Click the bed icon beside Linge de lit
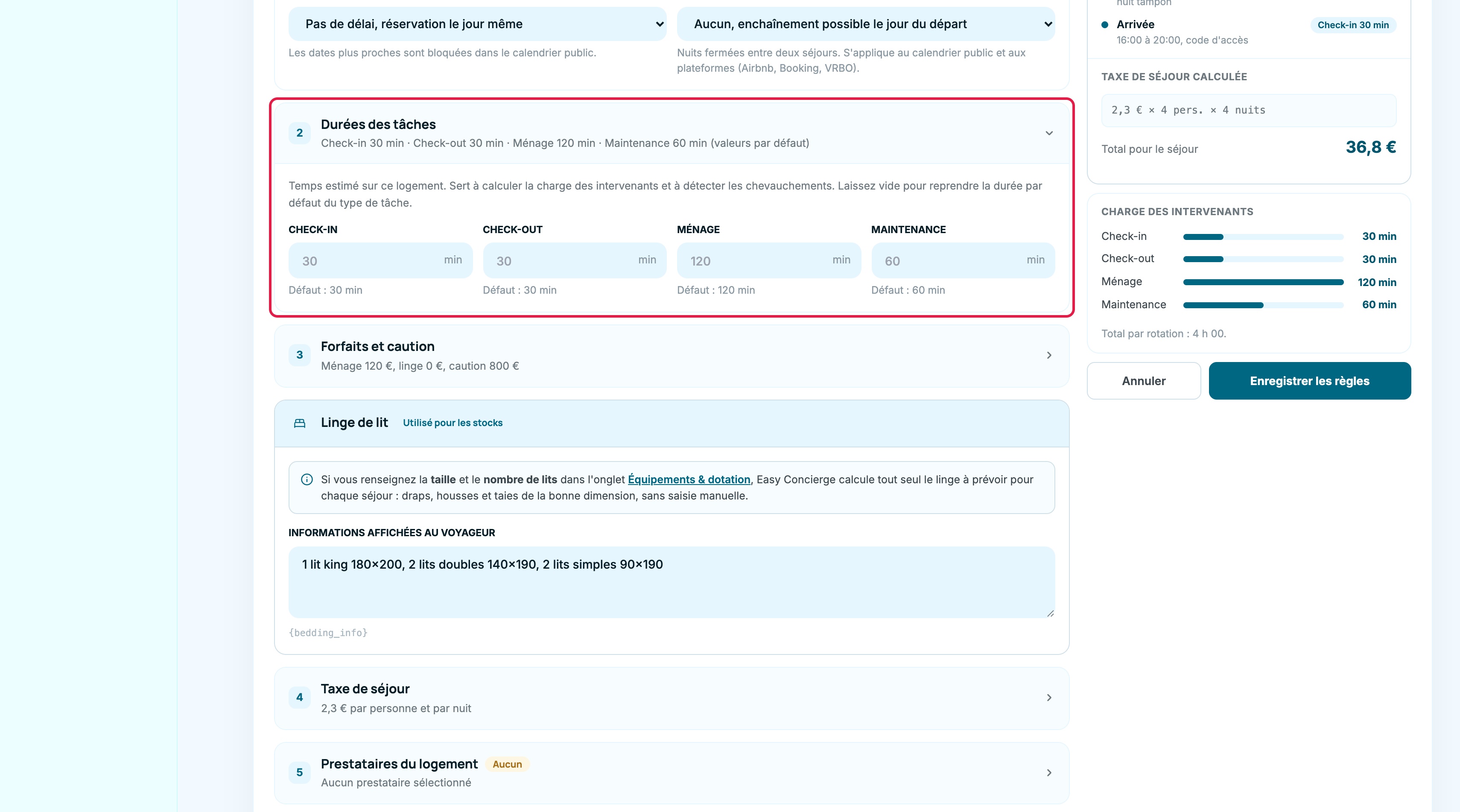 click(299, 423)
